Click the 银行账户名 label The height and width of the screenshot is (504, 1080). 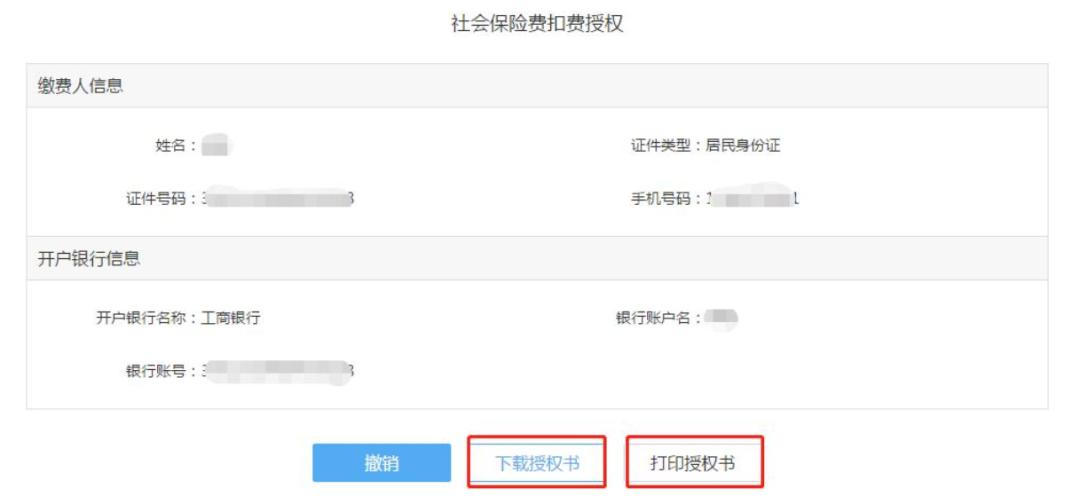pyautogui.click(x=657, y=319)
